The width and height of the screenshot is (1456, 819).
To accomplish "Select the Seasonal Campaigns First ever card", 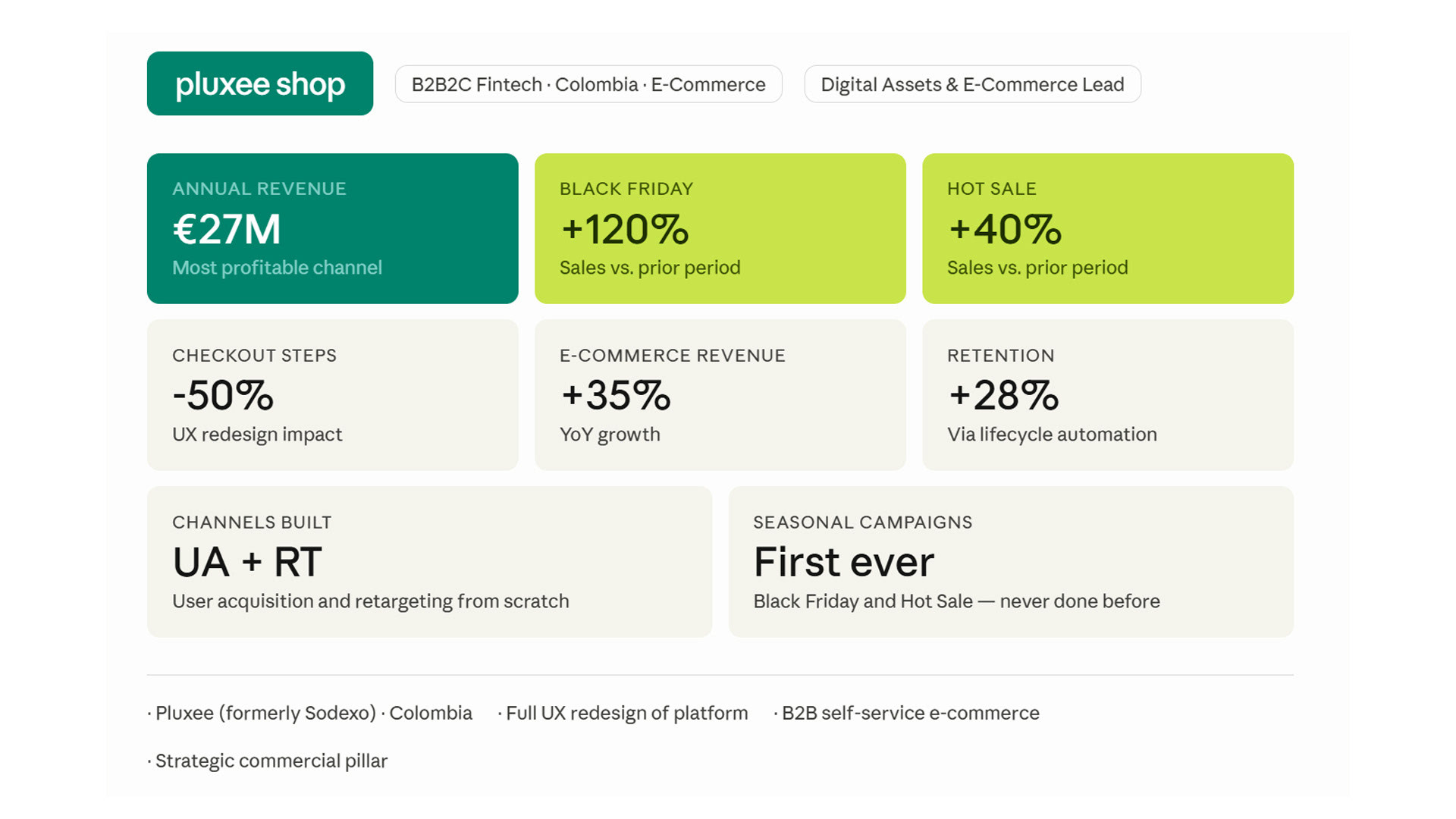I will click(1010, 561).
